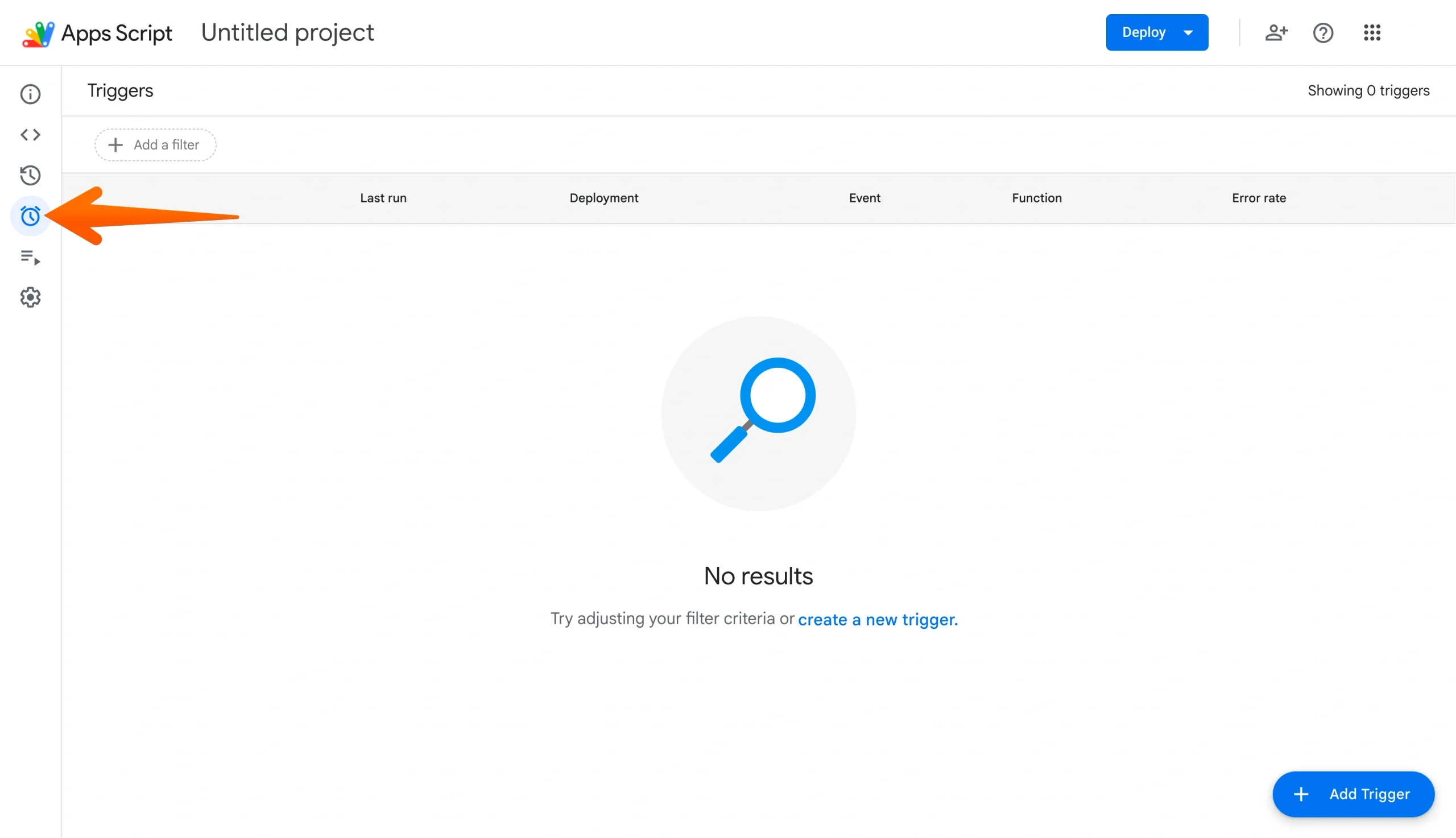Click the Last run column header

(x=383, y=198)
